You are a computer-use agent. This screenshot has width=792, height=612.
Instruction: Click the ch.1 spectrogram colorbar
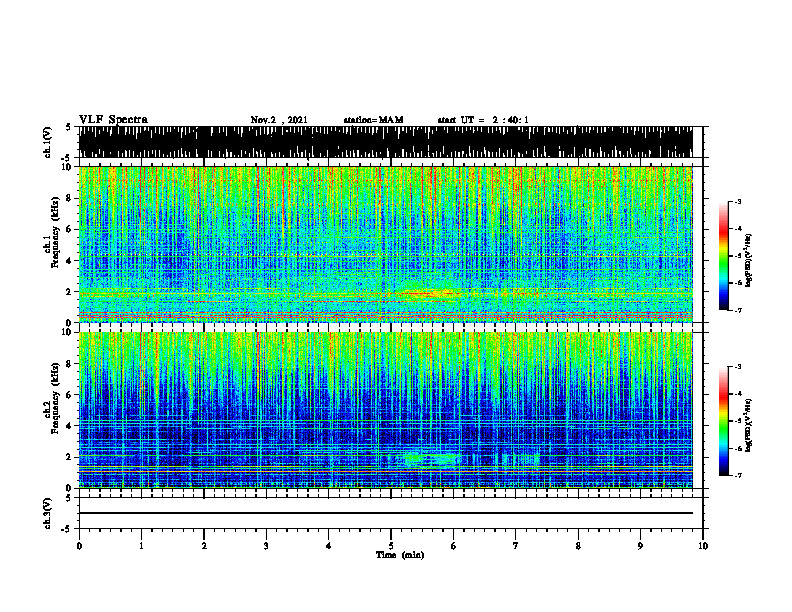[723, 255]
